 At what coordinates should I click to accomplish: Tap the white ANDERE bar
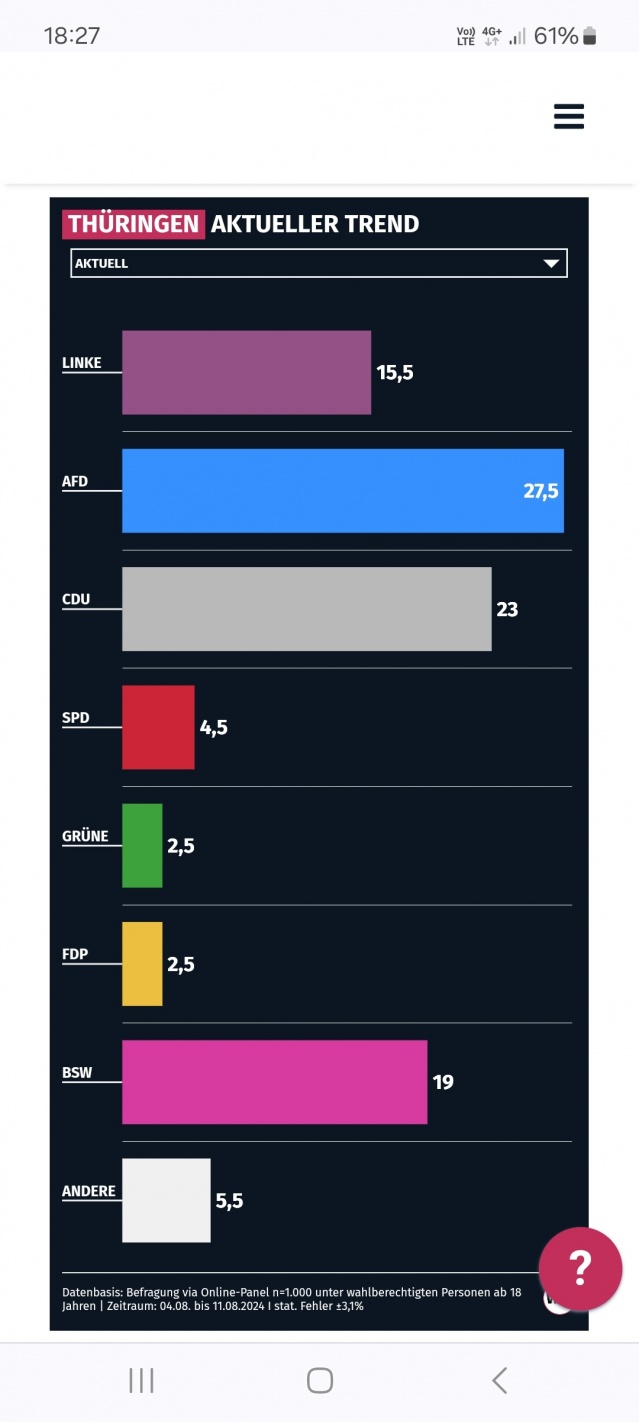point(166,1200)
